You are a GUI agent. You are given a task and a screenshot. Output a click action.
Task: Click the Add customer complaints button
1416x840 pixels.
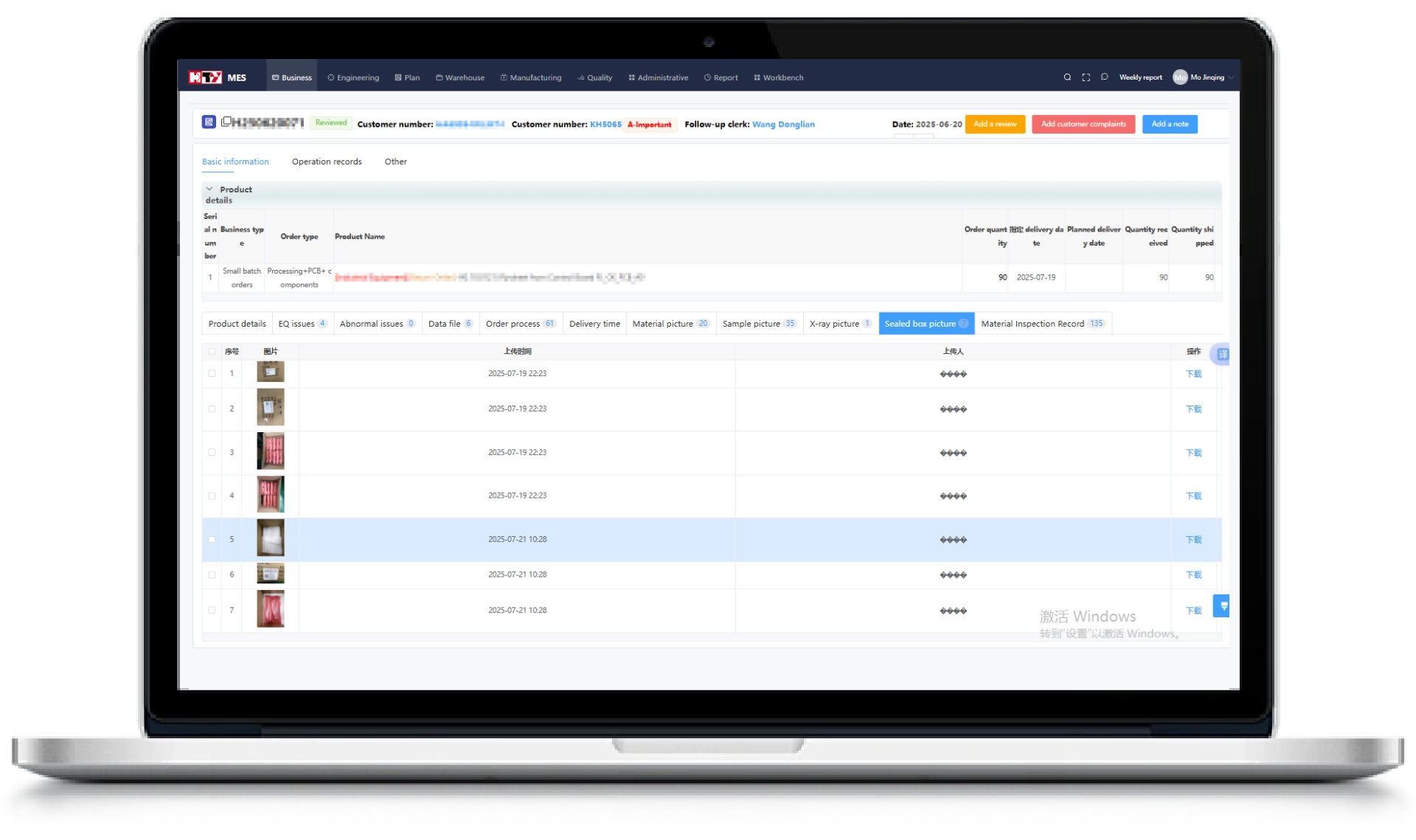(1083, 124)
